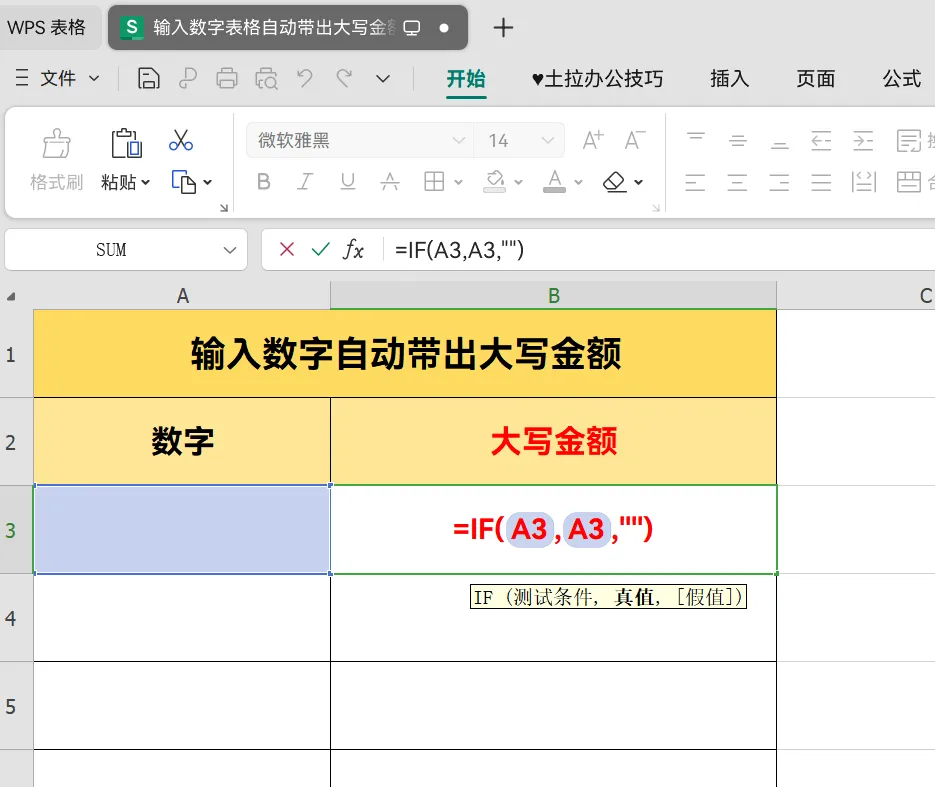Click the Borders grid icon
Screen dimensions: 935x787
tap(434, 181)
